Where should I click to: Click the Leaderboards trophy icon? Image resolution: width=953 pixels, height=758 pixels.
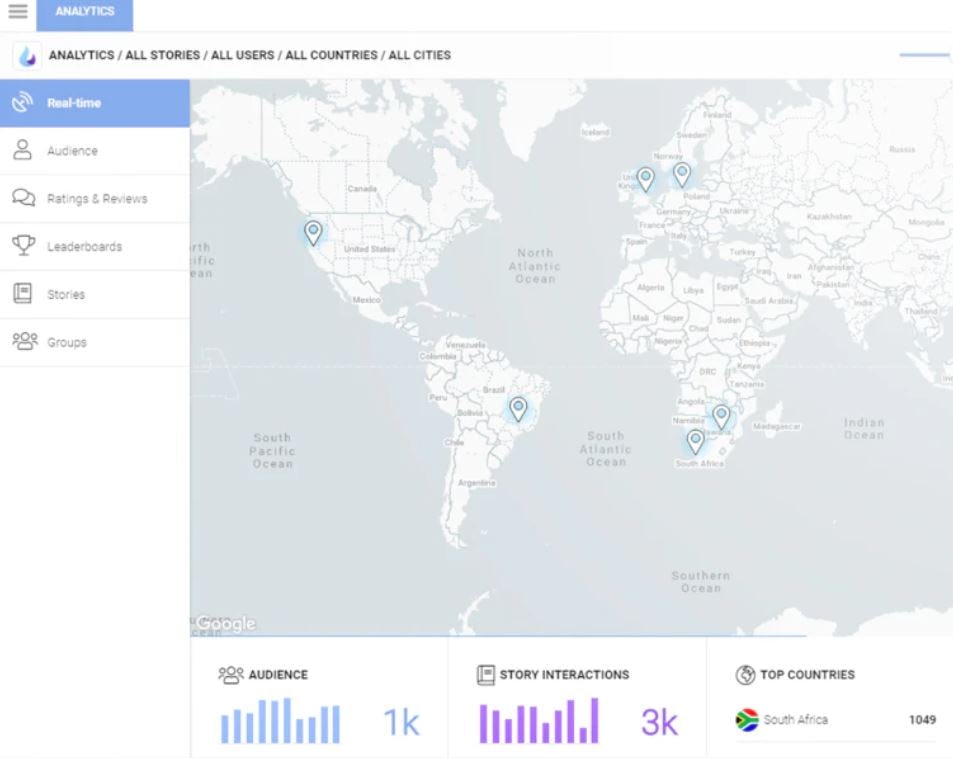(24, 246)
